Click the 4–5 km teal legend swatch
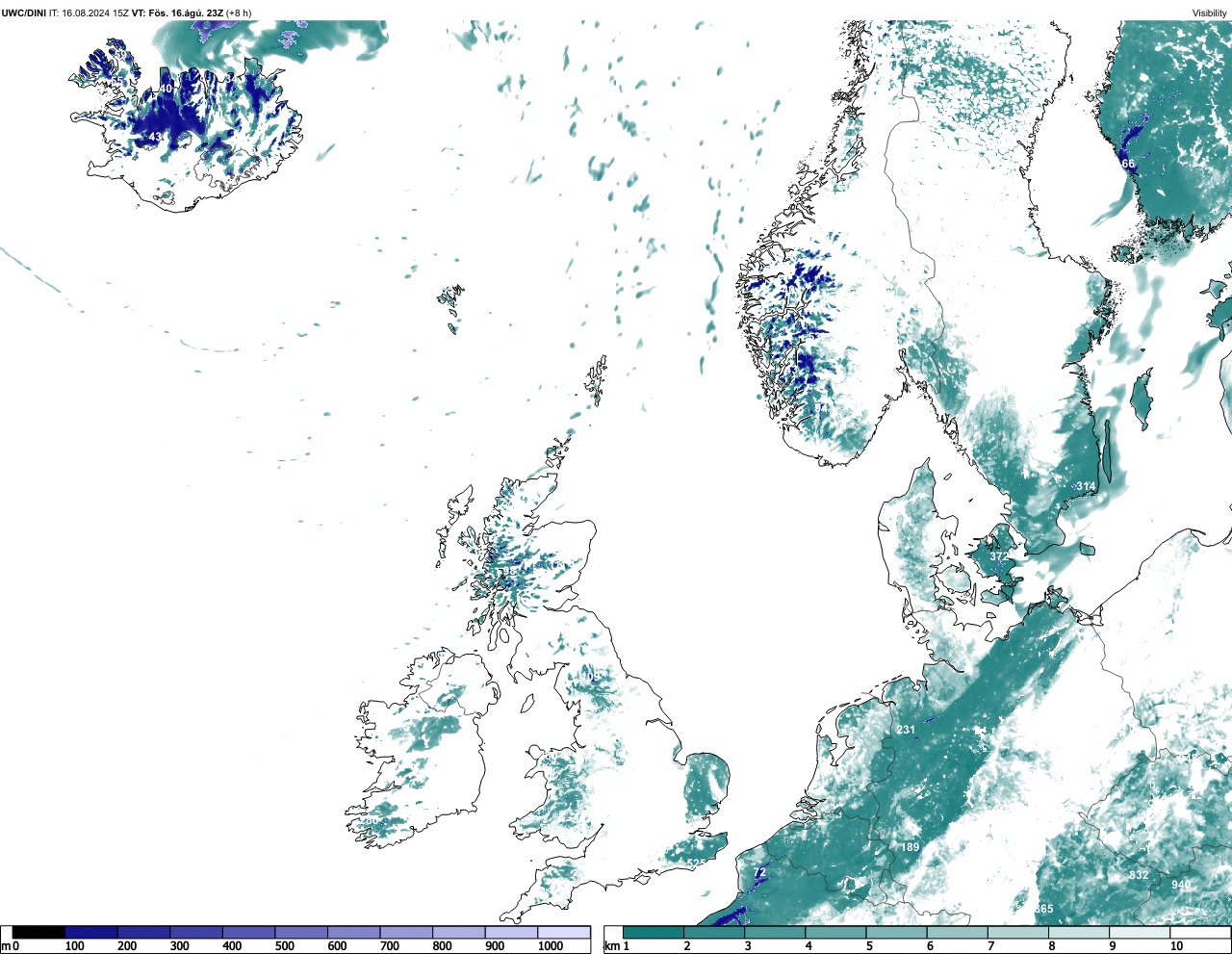This screenshot has height=954, width=1232. 835,932
